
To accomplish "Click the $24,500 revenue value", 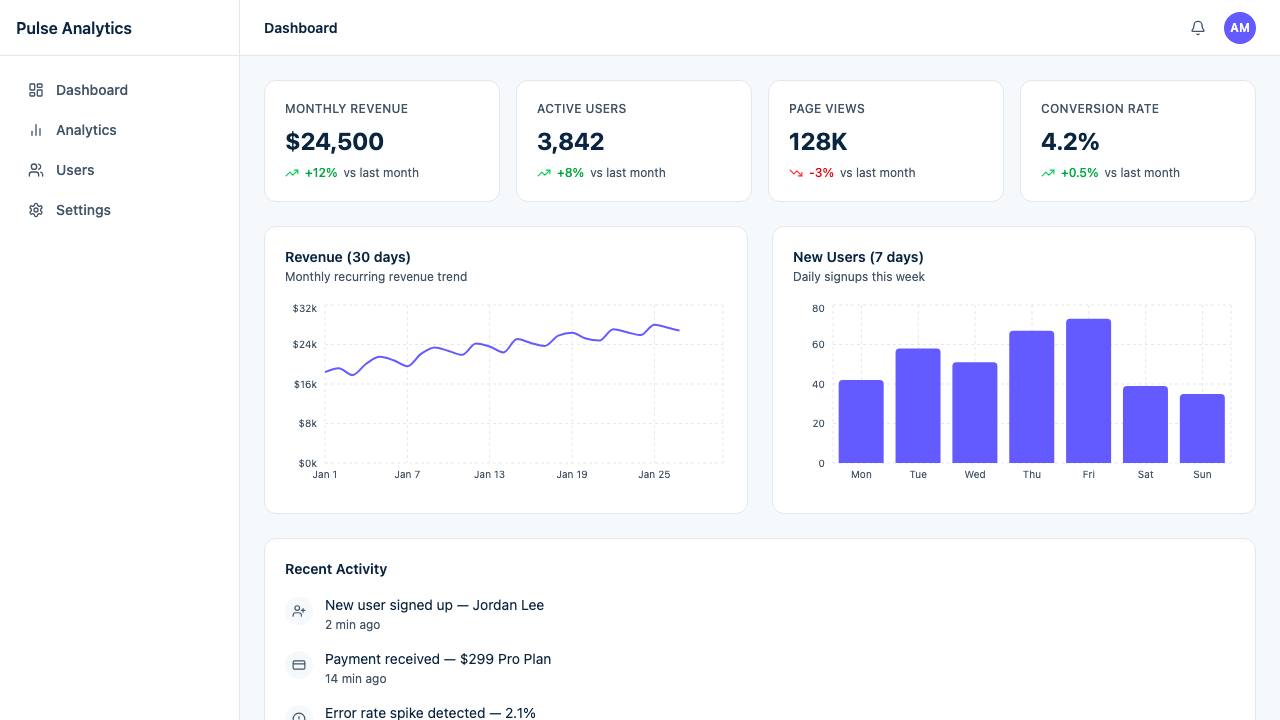I will click(x=334, y=142).
